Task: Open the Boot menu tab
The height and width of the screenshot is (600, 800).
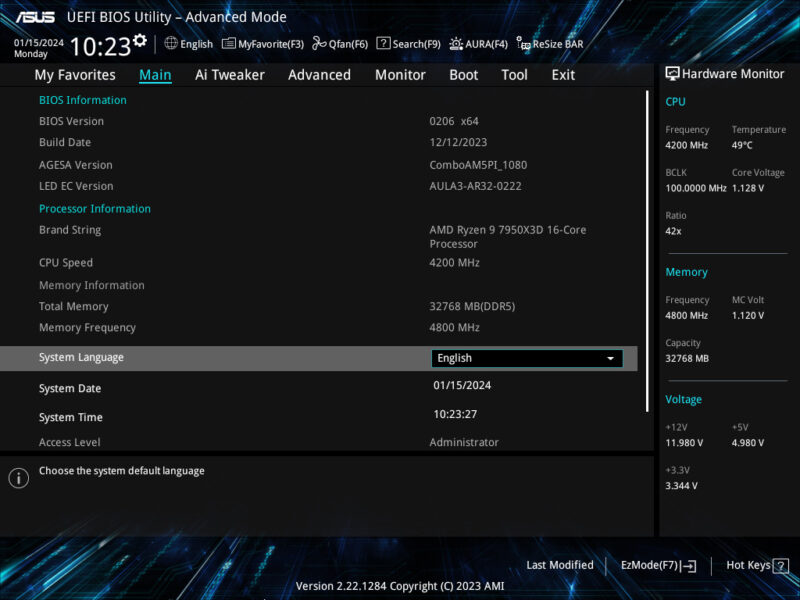Action: tap(463, 74)
